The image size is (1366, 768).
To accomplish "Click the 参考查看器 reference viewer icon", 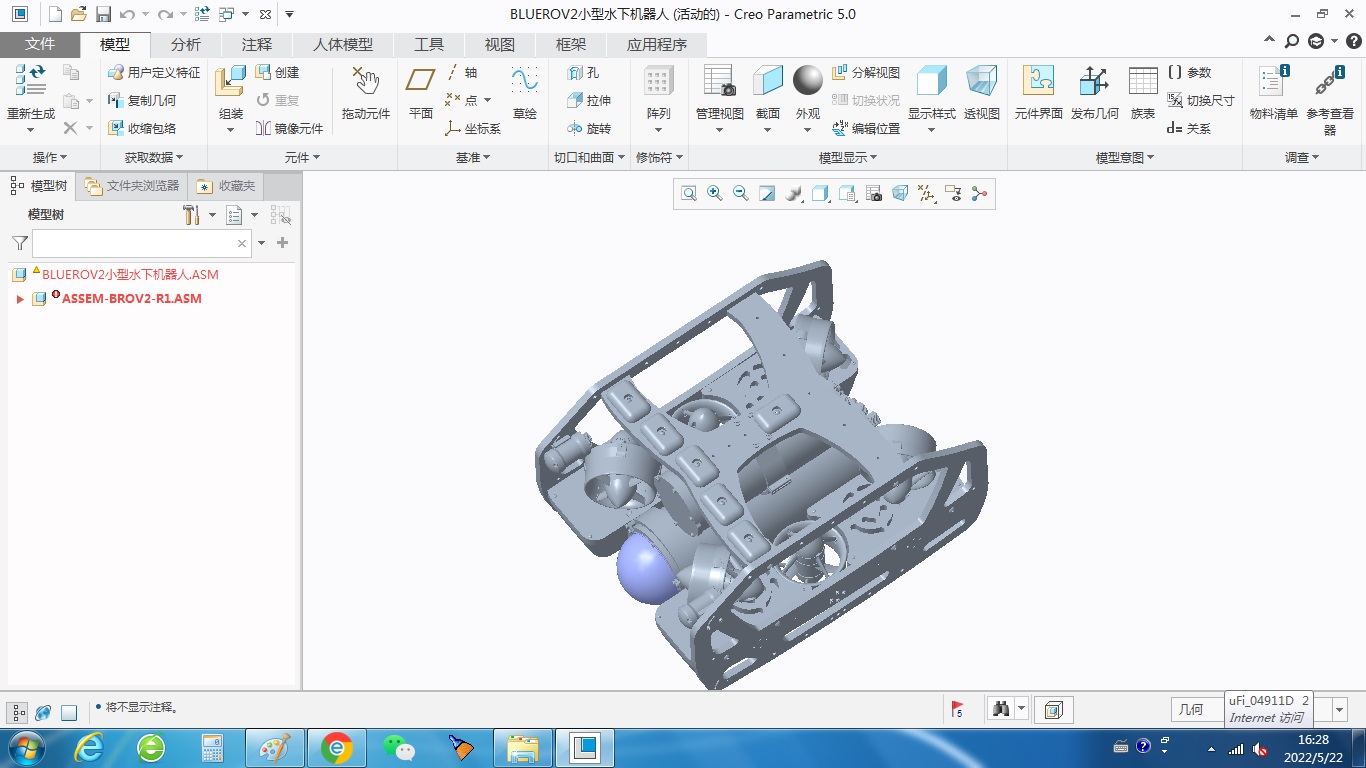I will coord(1329,83).
